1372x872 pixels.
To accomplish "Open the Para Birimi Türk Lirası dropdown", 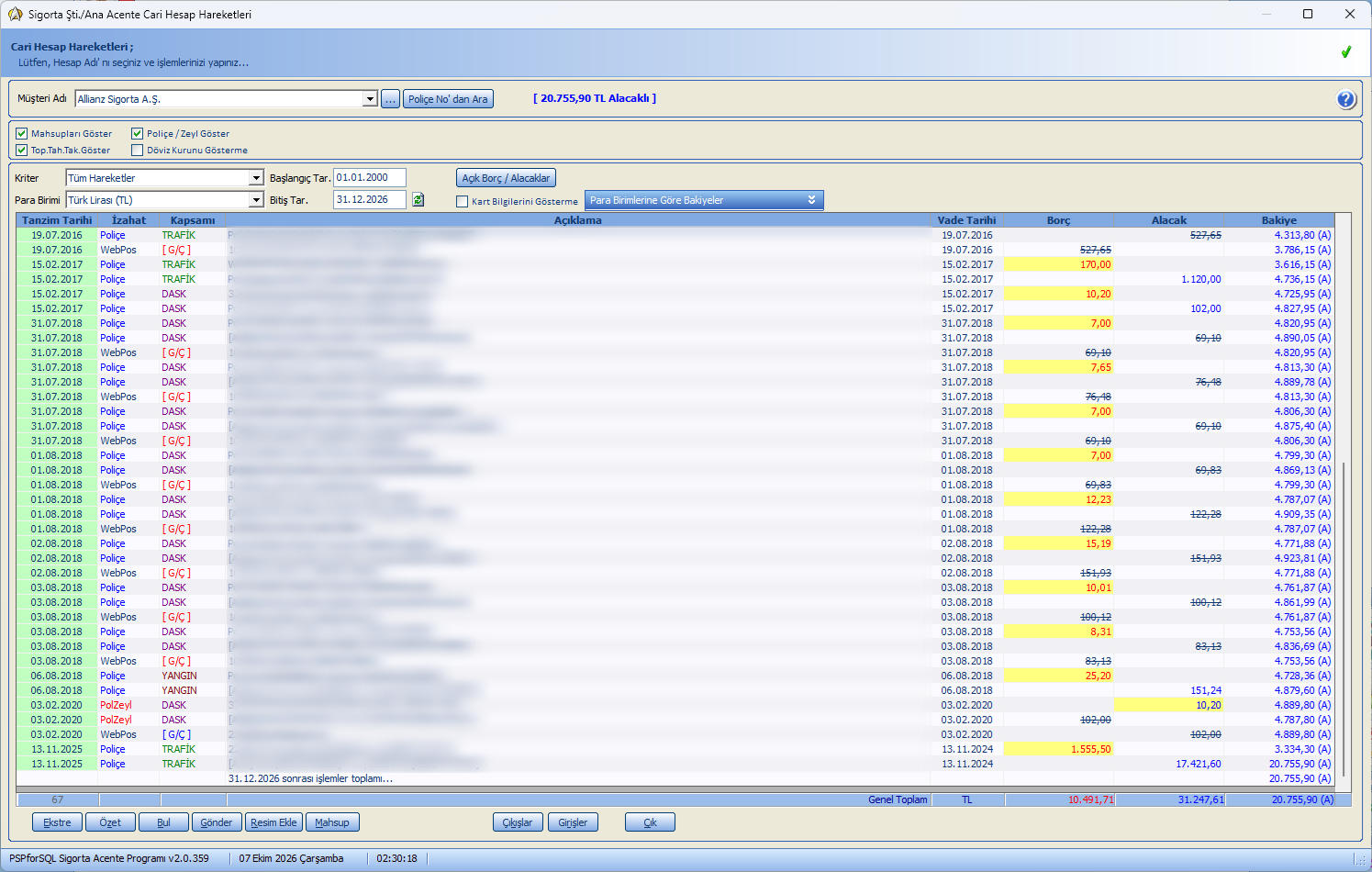I will tap(256, 200).
